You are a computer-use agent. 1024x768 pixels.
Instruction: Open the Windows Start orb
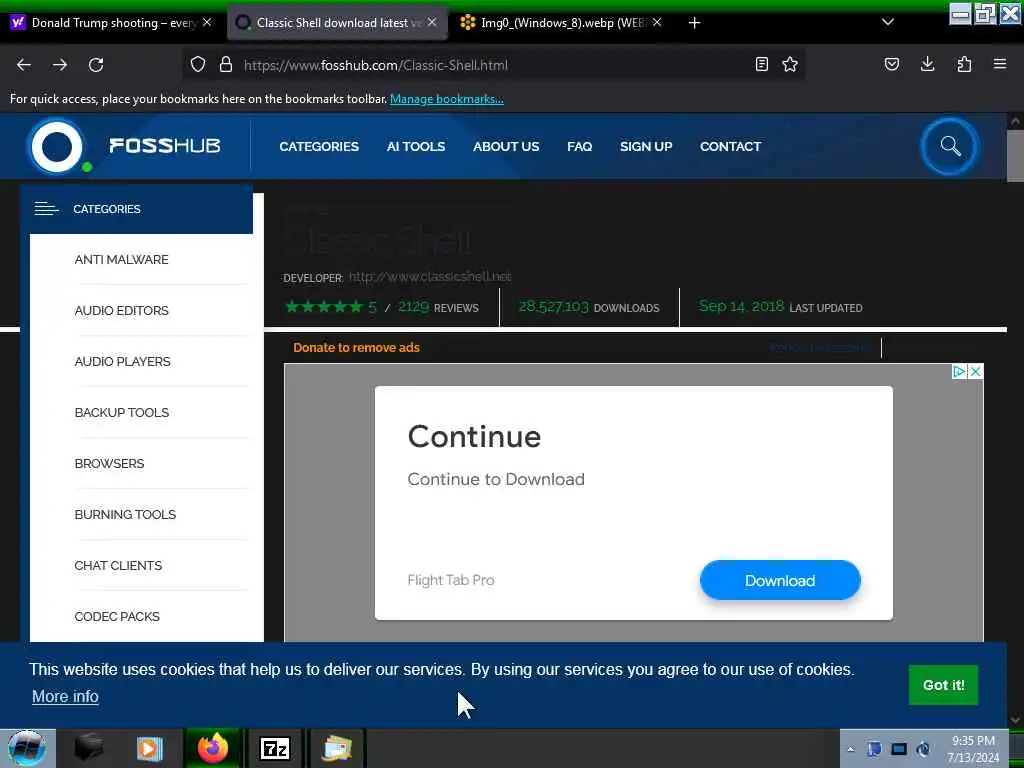27,748
